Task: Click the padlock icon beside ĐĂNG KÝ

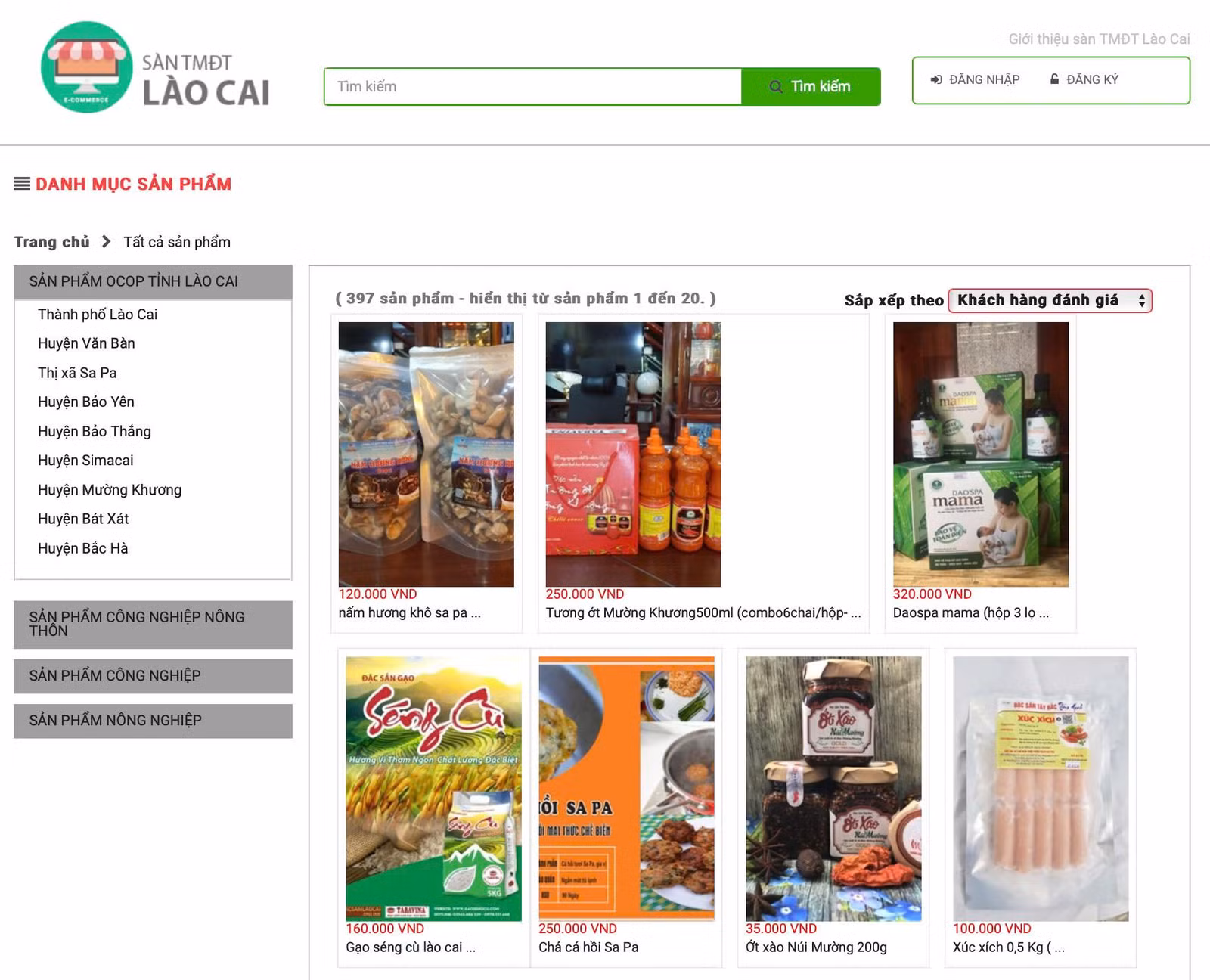Action: tap(1054, 79)
